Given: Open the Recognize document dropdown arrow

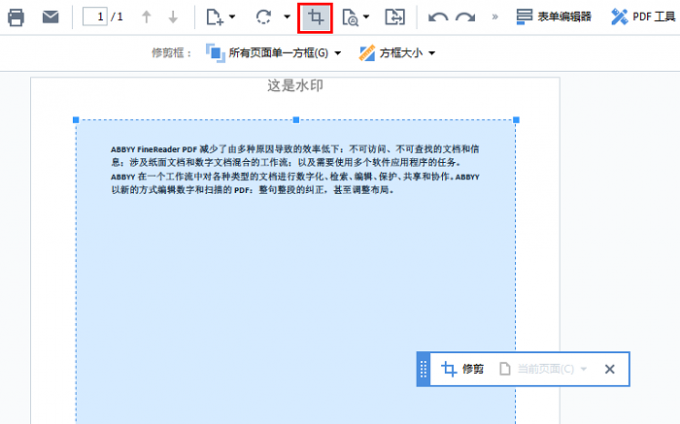Looking at the screenshot, I should tap(366, 17).
